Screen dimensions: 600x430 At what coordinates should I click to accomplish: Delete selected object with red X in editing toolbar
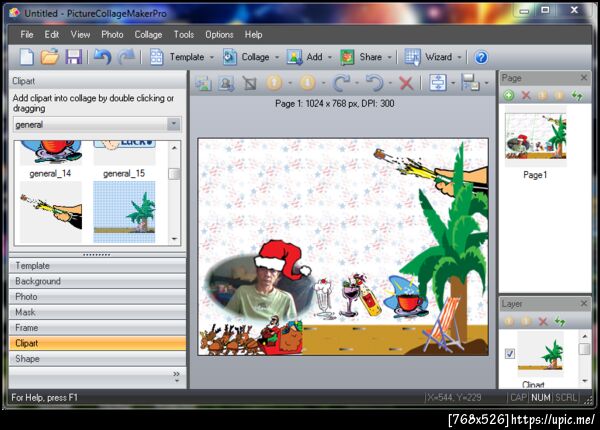click(x=406, y=83)
